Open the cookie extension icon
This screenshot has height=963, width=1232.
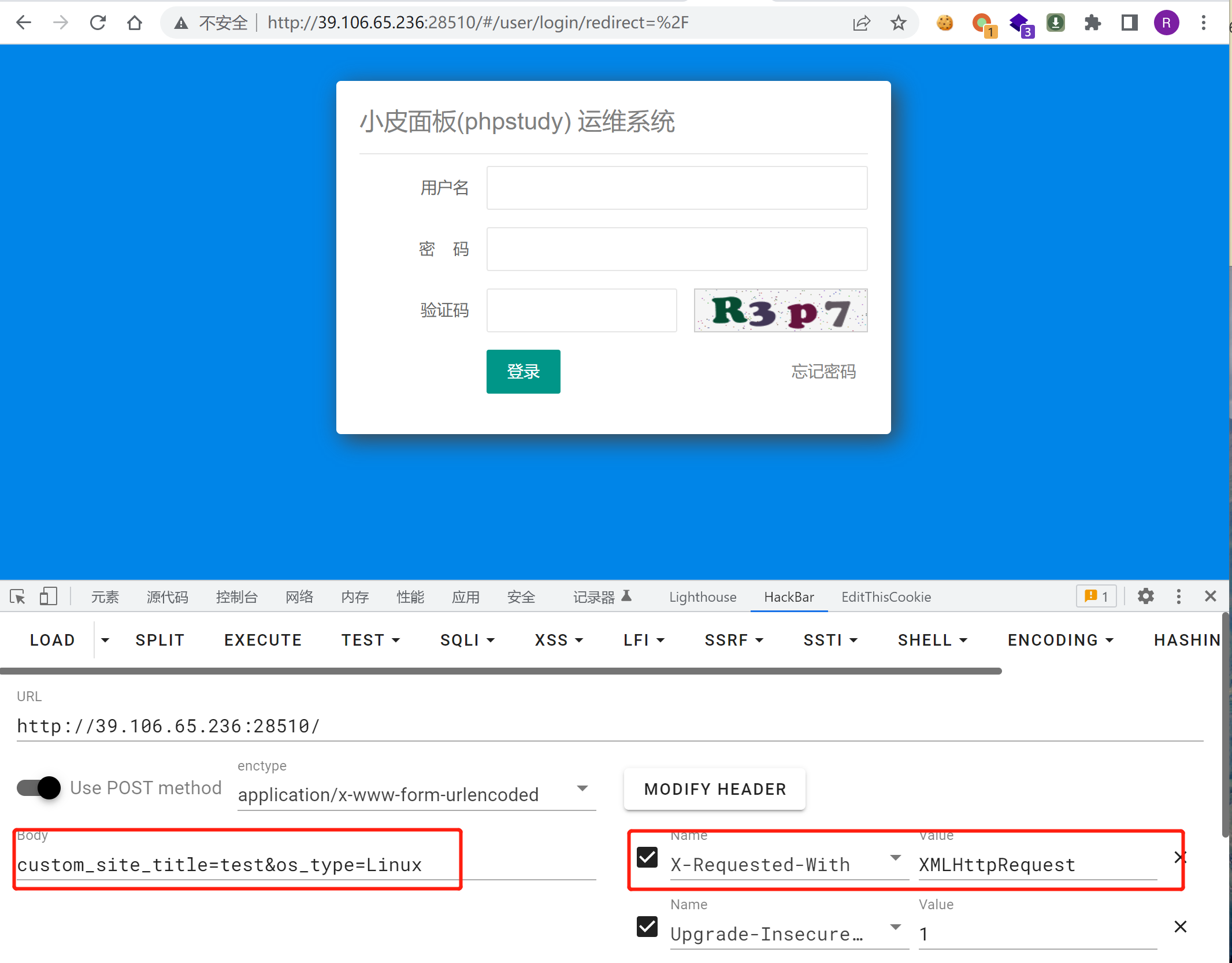945,23
